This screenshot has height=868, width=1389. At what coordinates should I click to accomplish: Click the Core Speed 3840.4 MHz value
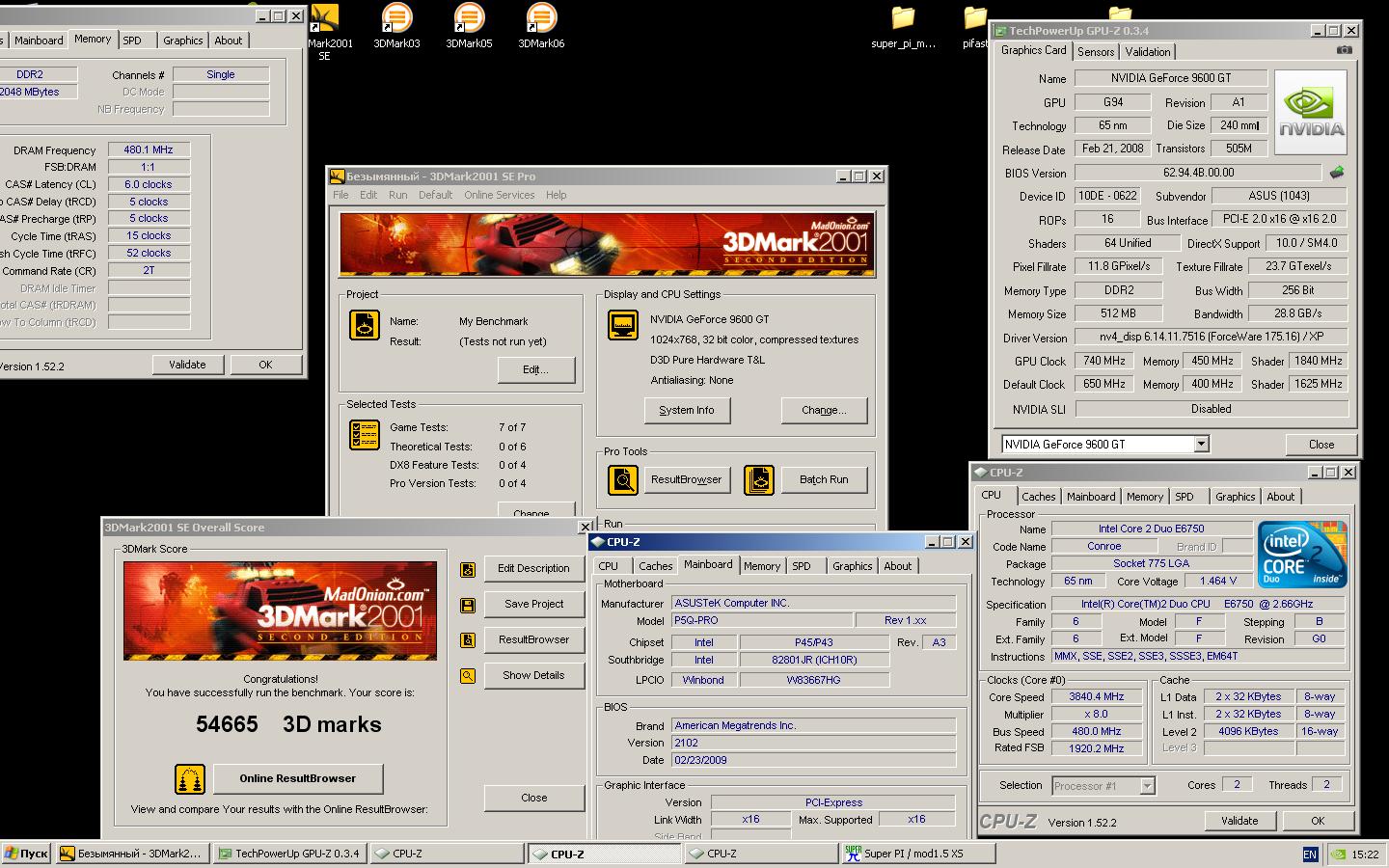1096,696
